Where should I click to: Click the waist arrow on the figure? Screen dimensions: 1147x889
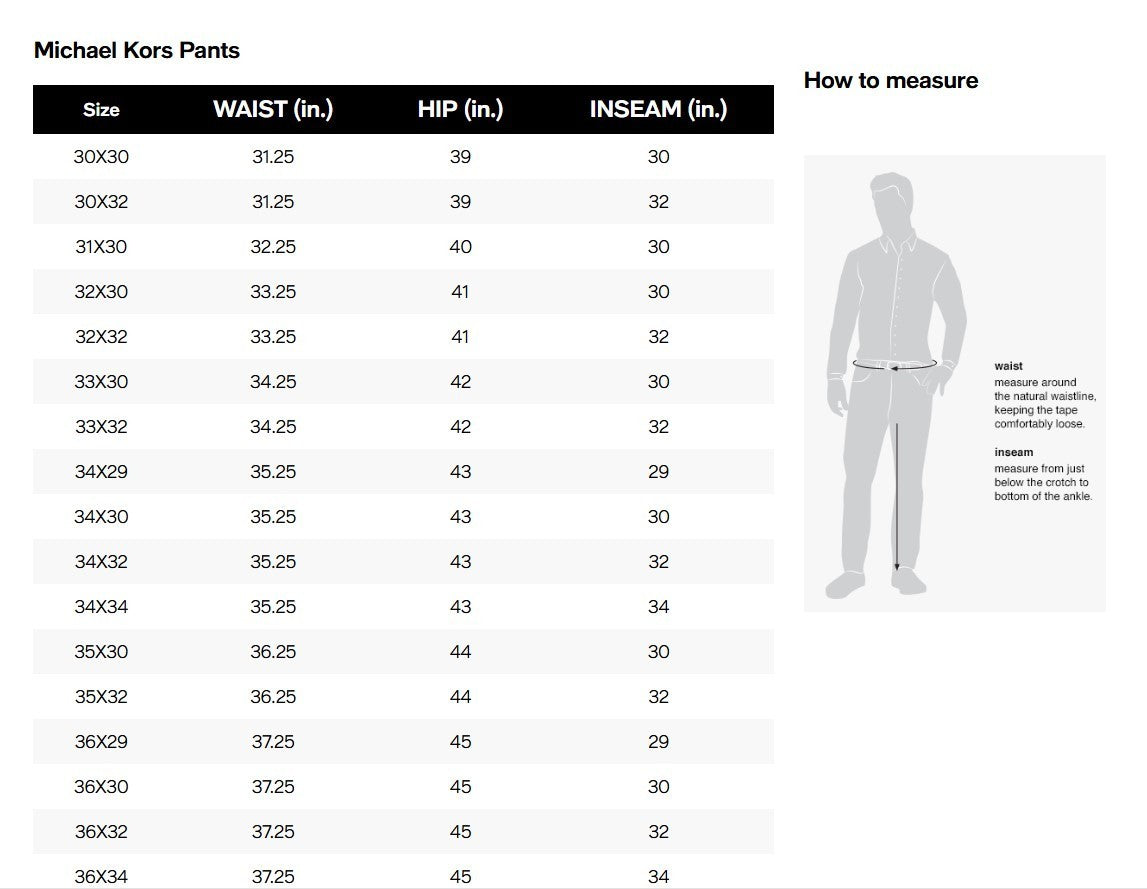(x=895, y=364)
